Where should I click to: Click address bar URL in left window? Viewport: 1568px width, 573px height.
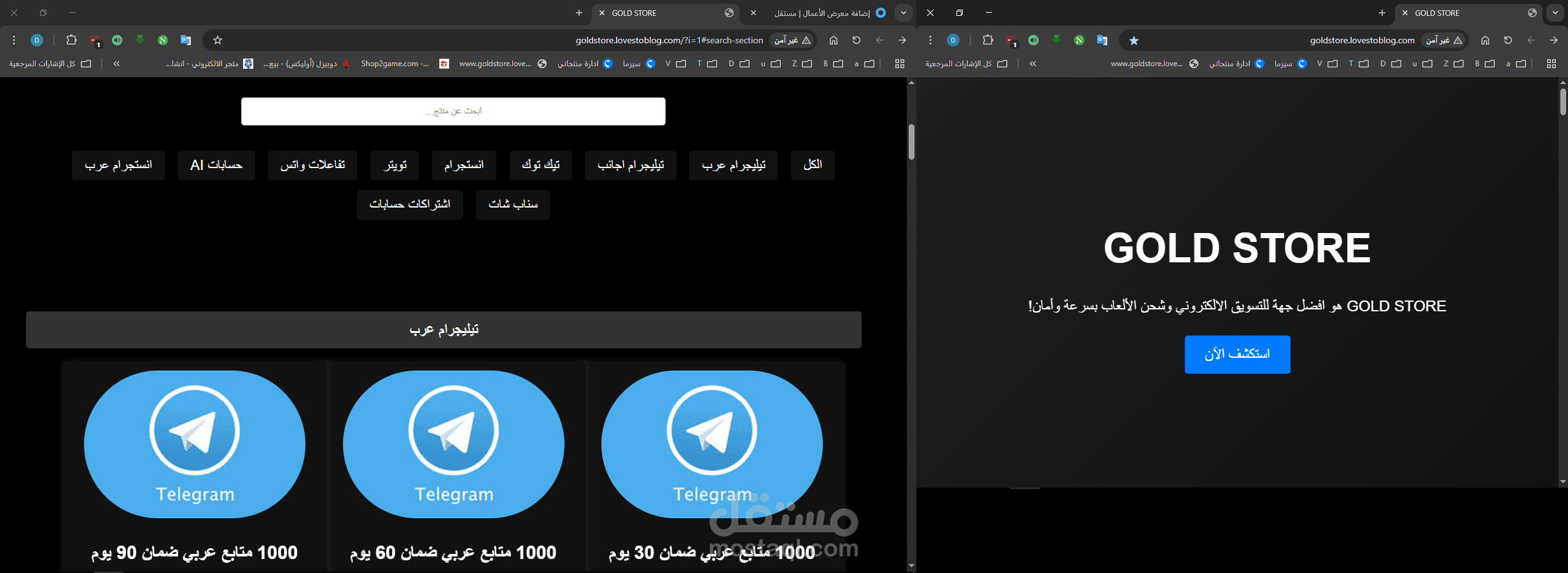tap(669, 40)
